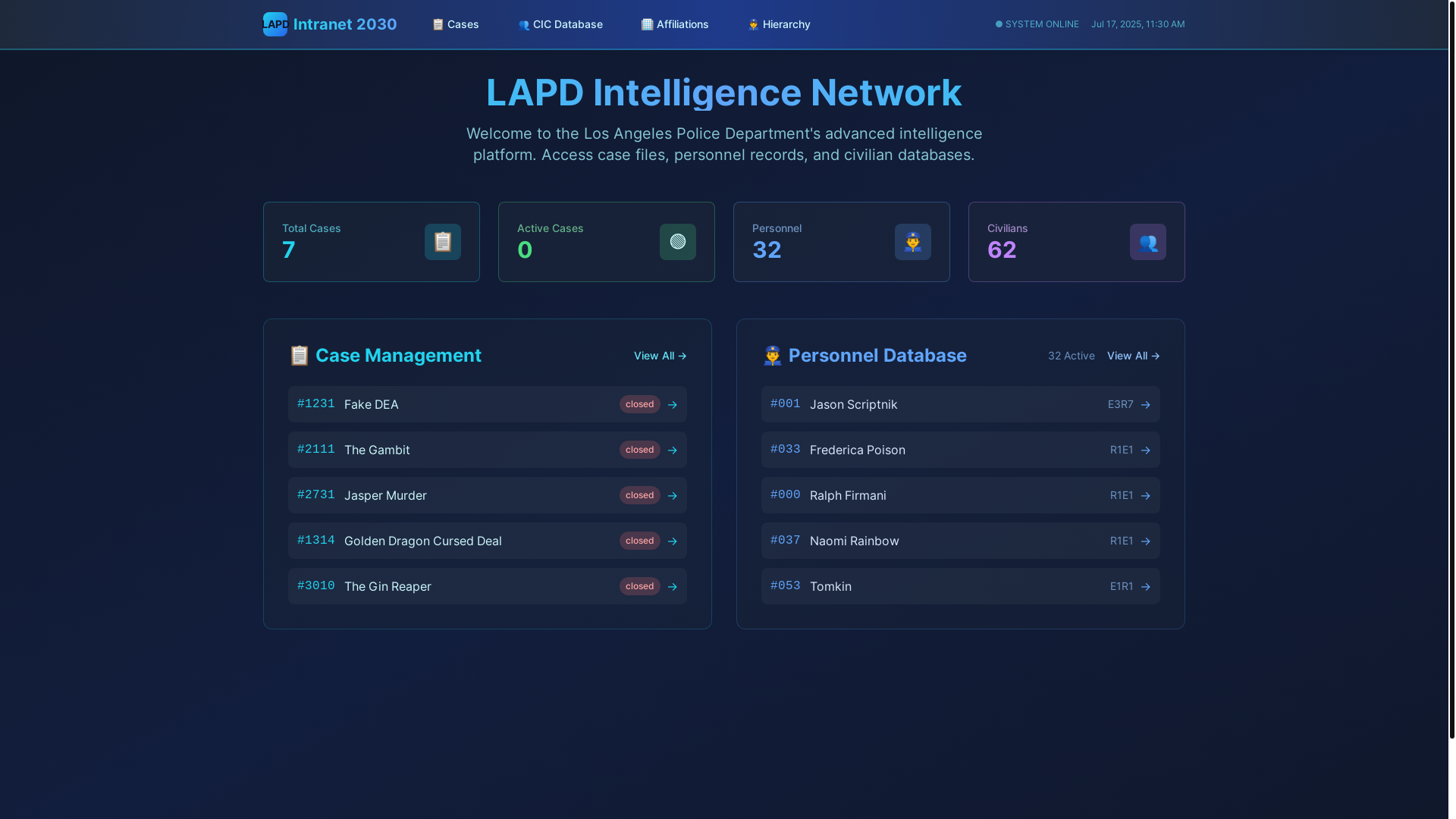1456x819 pixels.
Task: Click the arrow on The Gambit row
Action: [x=673, y=450]
